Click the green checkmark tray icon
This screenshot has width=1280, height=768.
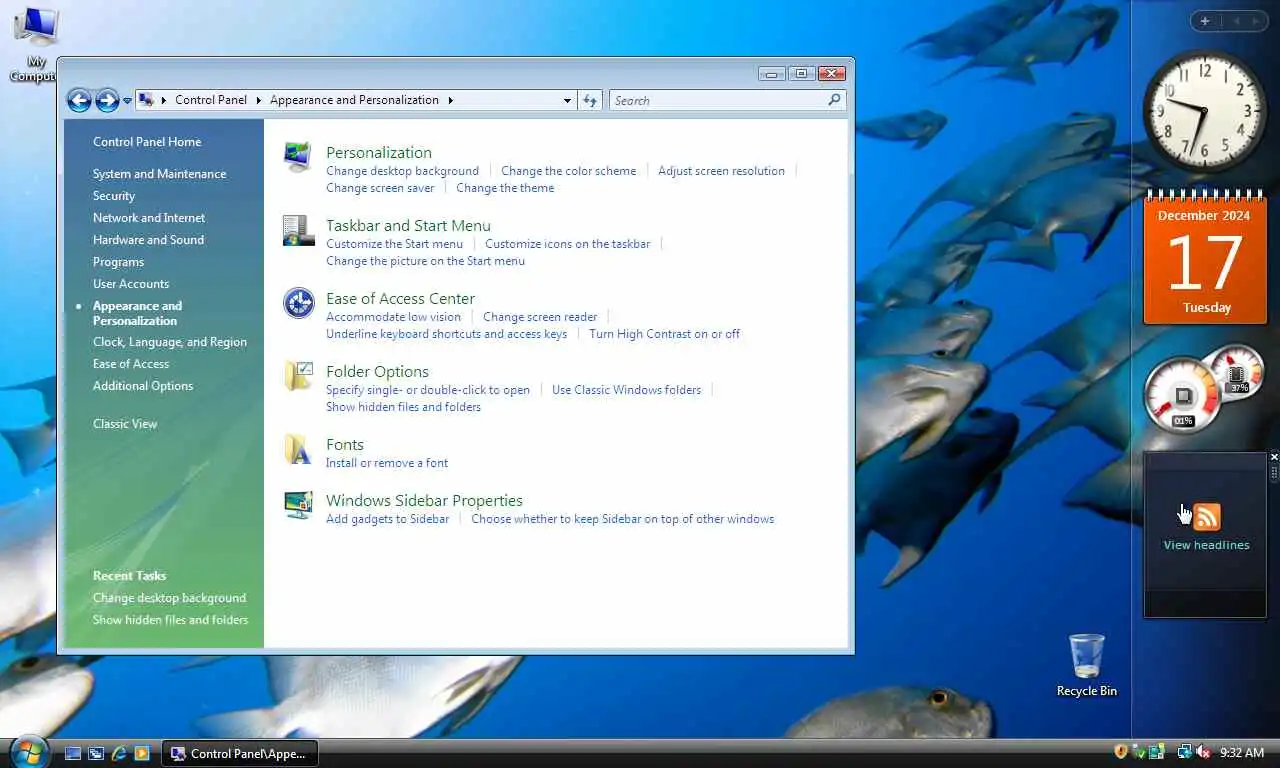pos(1139,752)
